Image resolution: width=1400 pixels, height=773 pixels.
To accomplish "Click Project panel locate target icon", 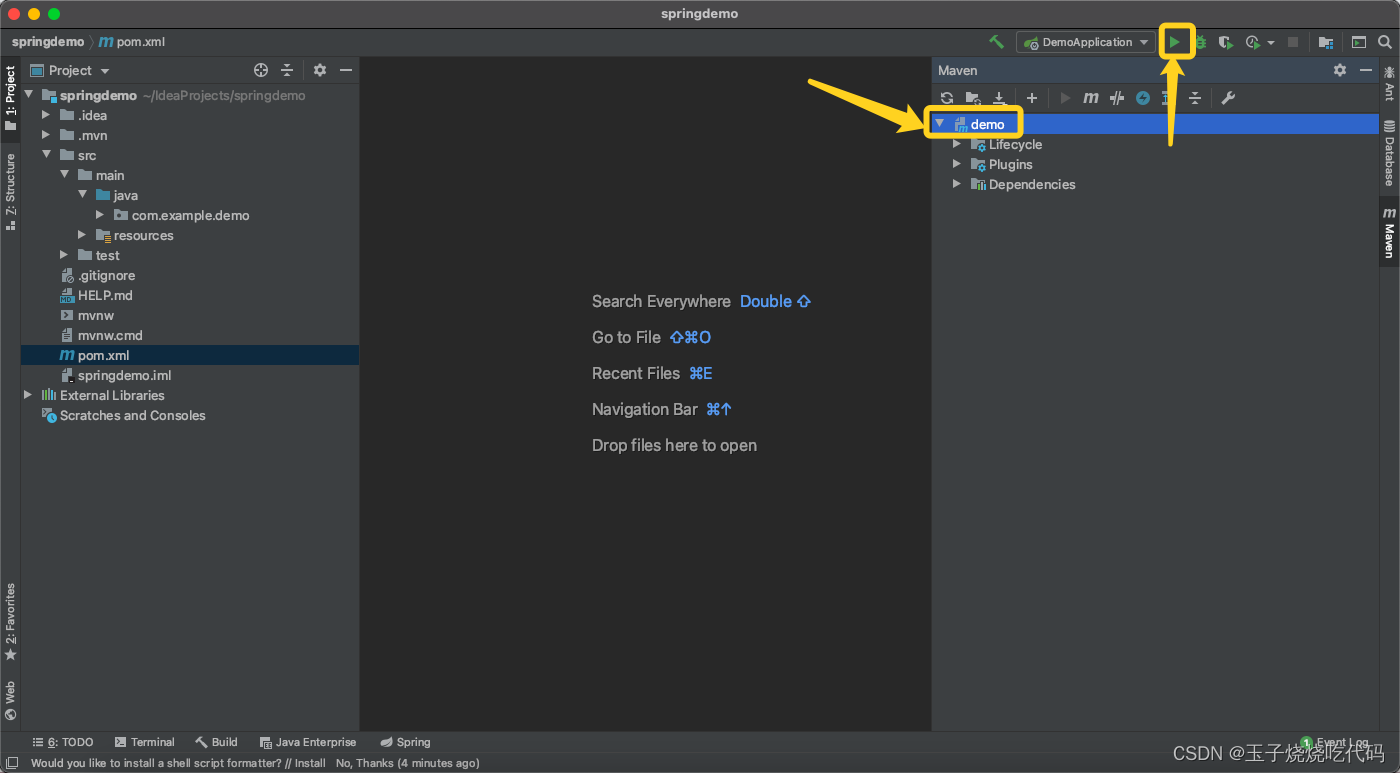I will [261, 70].
